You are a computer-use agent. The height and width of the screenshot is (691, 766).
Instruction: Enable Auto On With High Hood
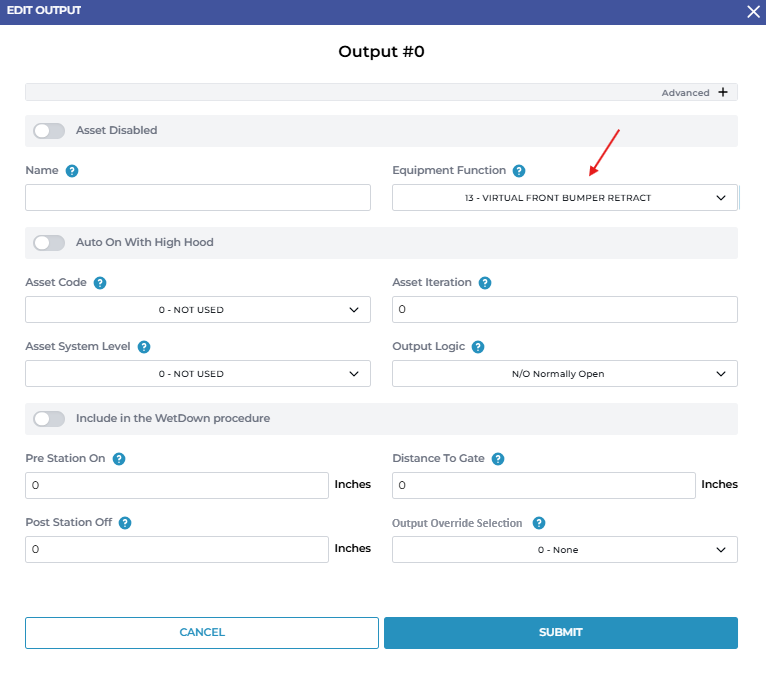(49, 243)
